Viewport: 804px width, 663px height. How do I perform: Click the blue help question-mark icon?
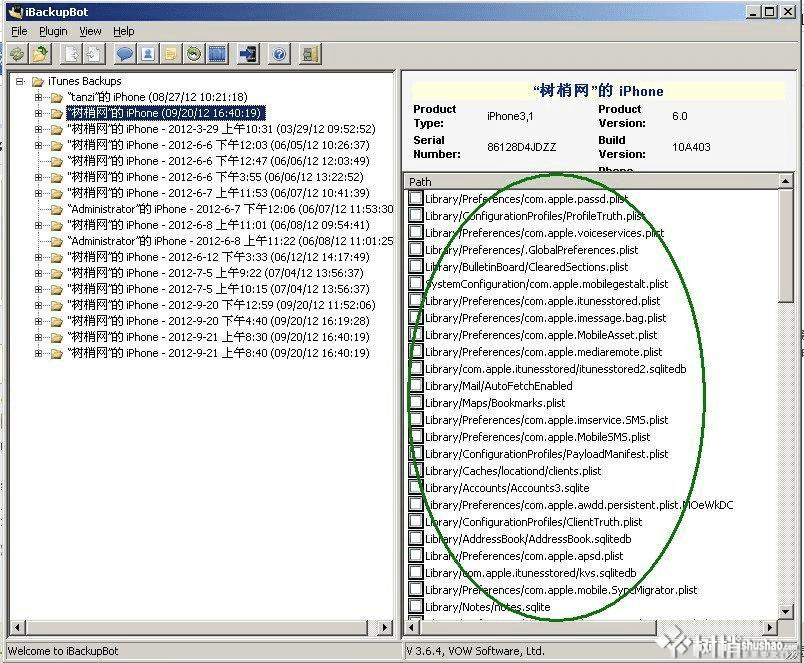tap(280, 54)
